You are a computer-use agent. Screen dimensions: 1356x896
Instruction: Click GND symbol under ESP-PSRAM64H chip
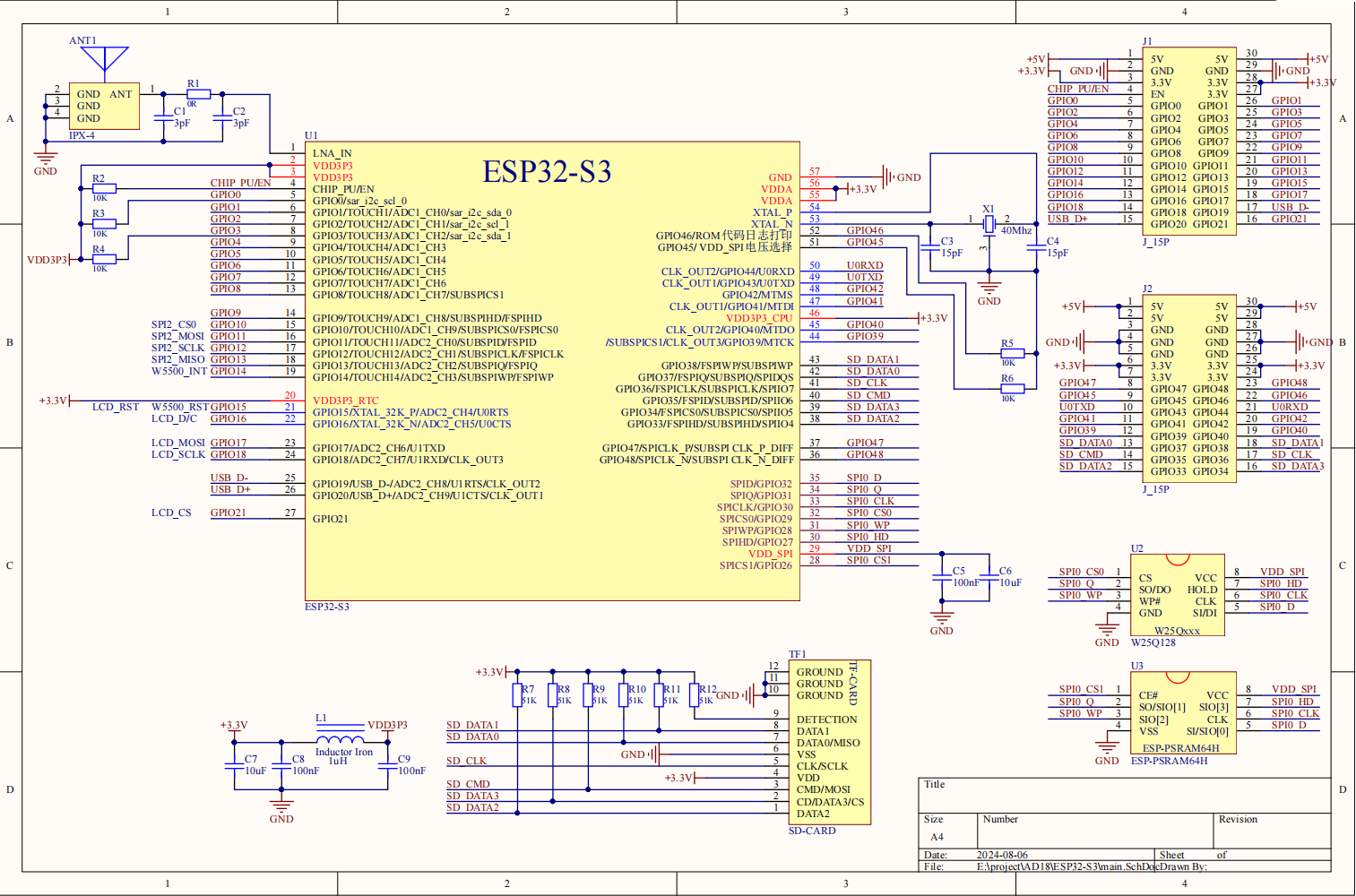(1107, 750)
